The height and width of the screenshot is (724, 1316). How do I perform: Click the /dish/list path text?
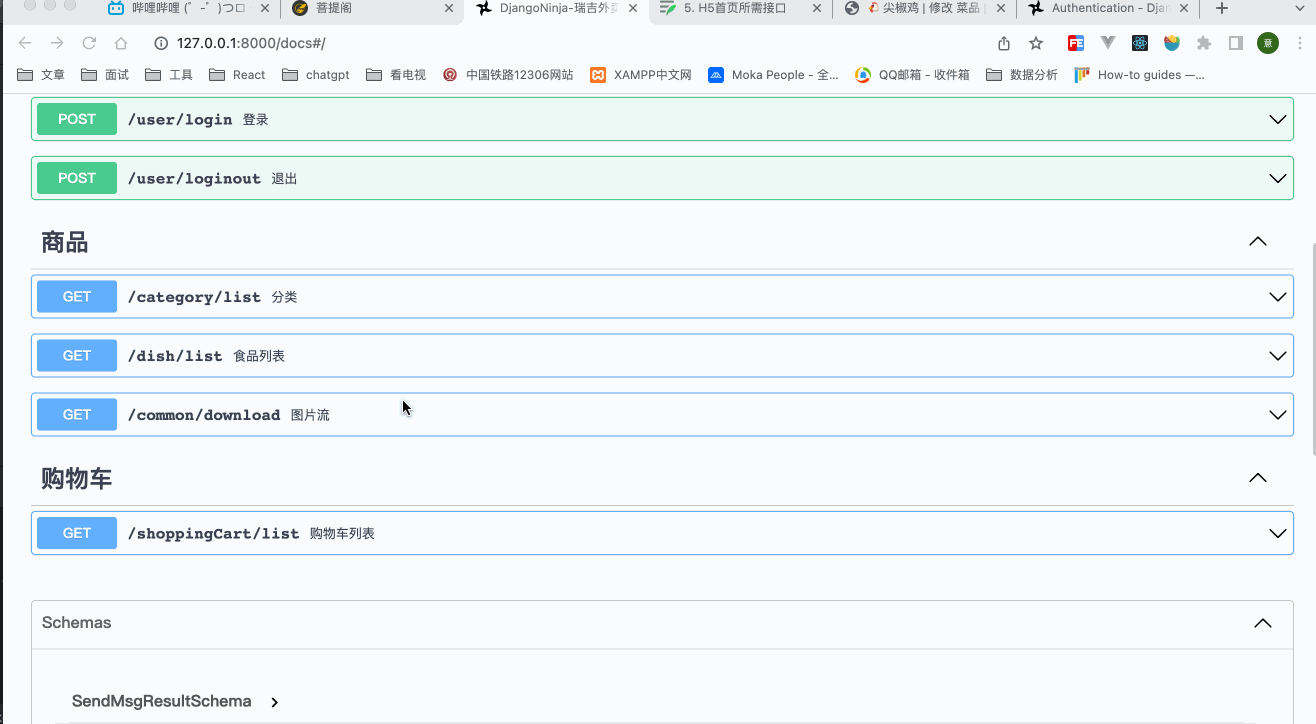click(175, 356)
